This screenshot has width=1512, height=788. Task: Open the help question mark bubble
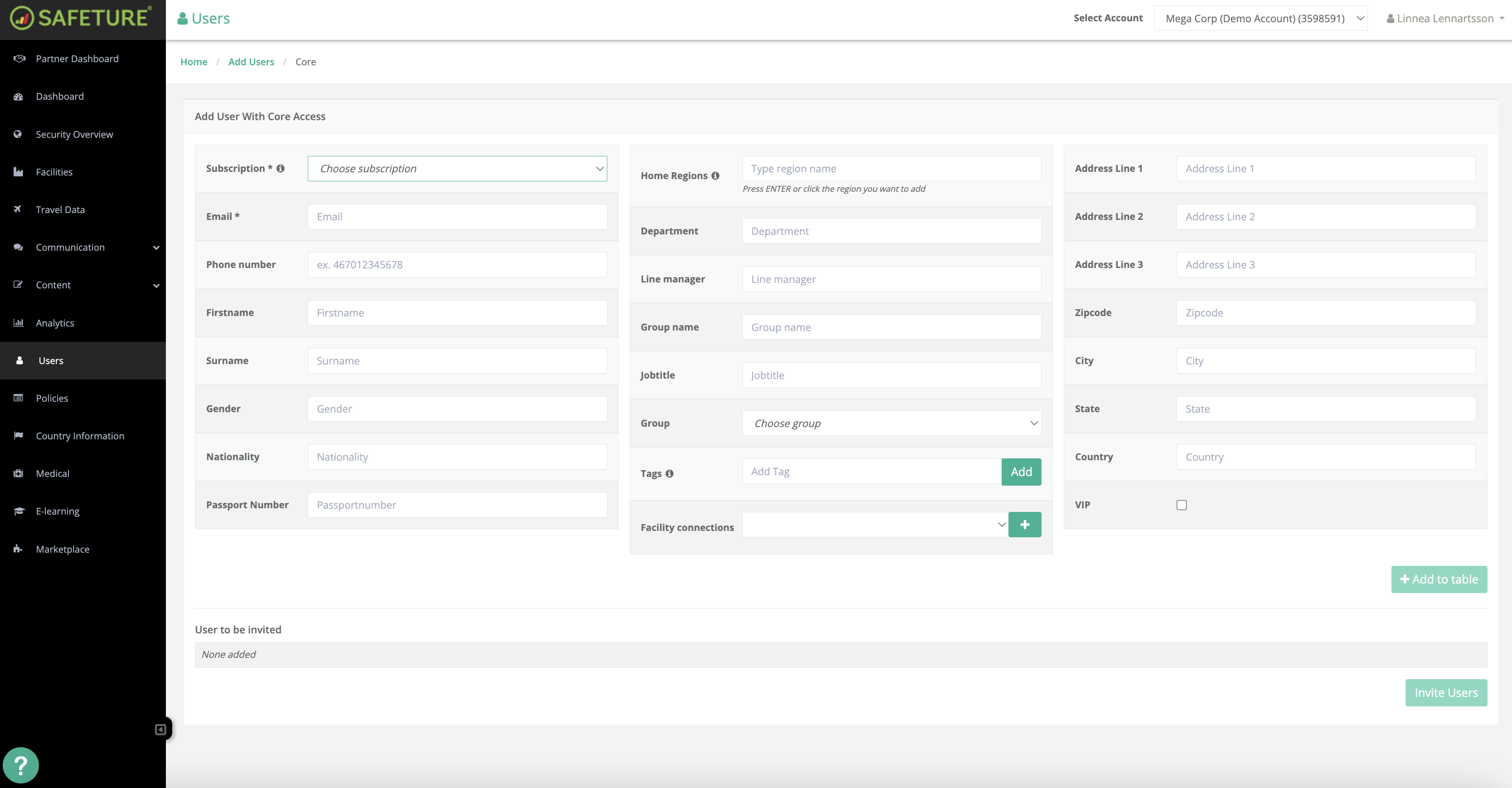click(x=20, y=765)
